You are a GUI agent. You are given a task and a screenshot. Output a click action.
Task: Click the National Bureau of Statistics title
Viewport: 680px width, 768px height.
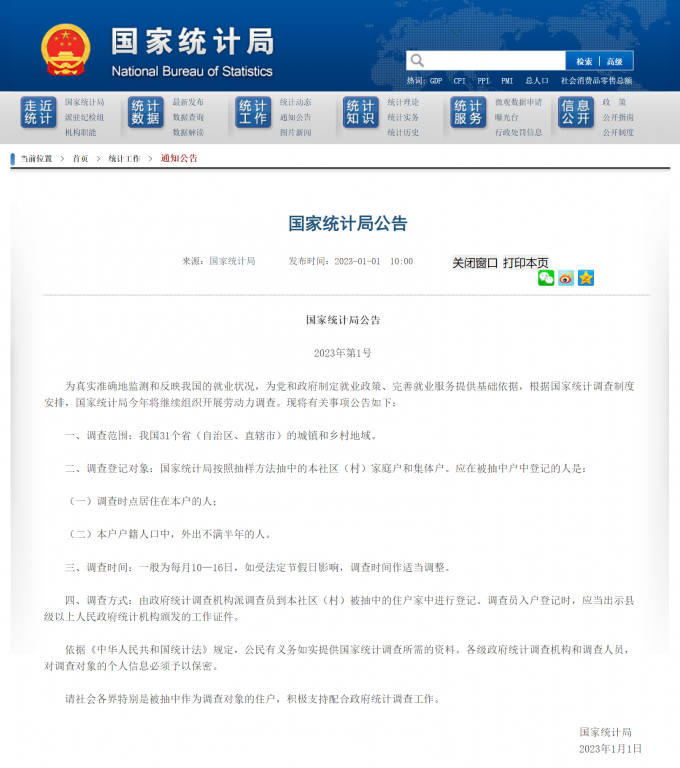point(192,72)
